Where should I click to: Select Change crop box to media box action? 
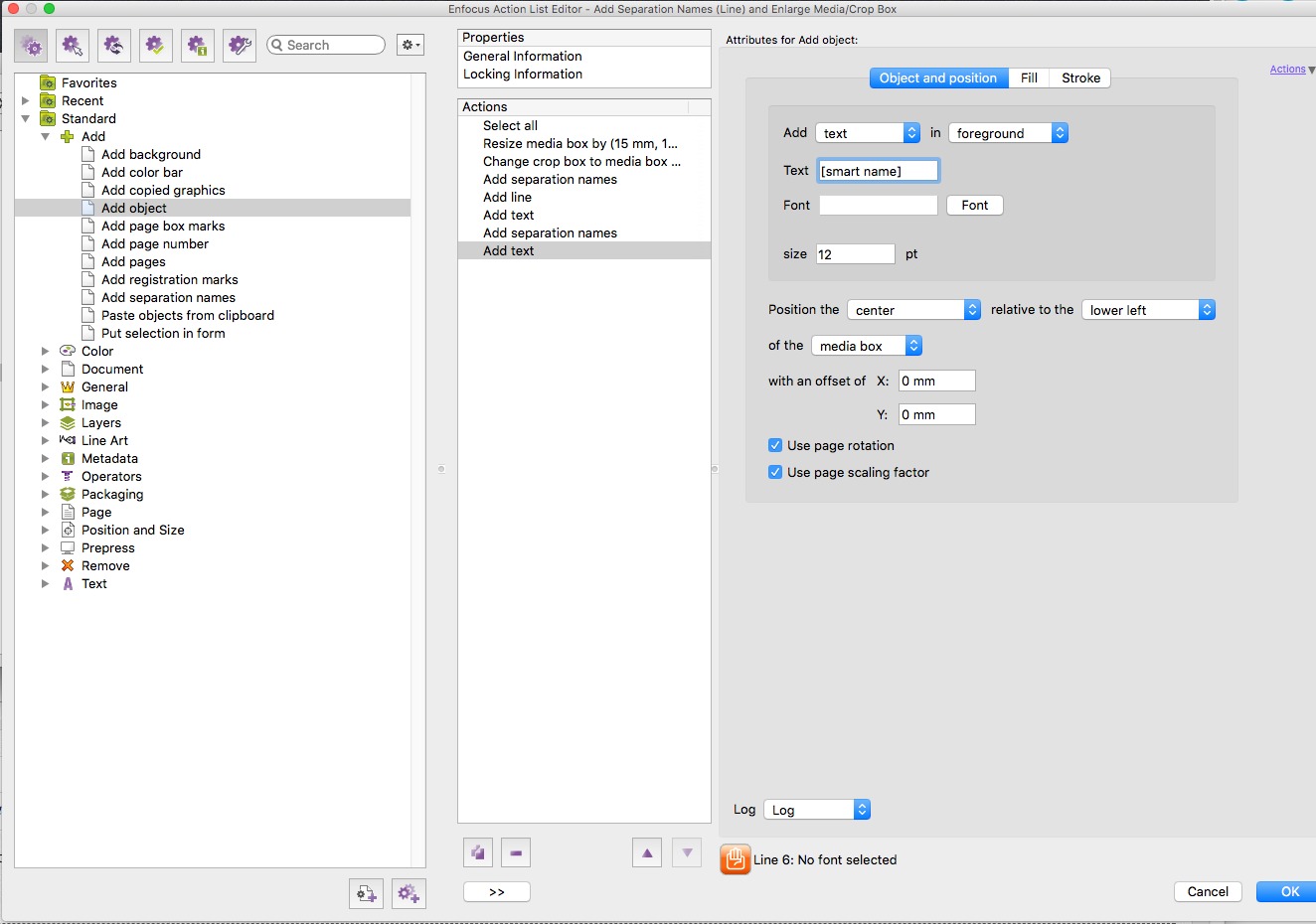tap(584, 161)
